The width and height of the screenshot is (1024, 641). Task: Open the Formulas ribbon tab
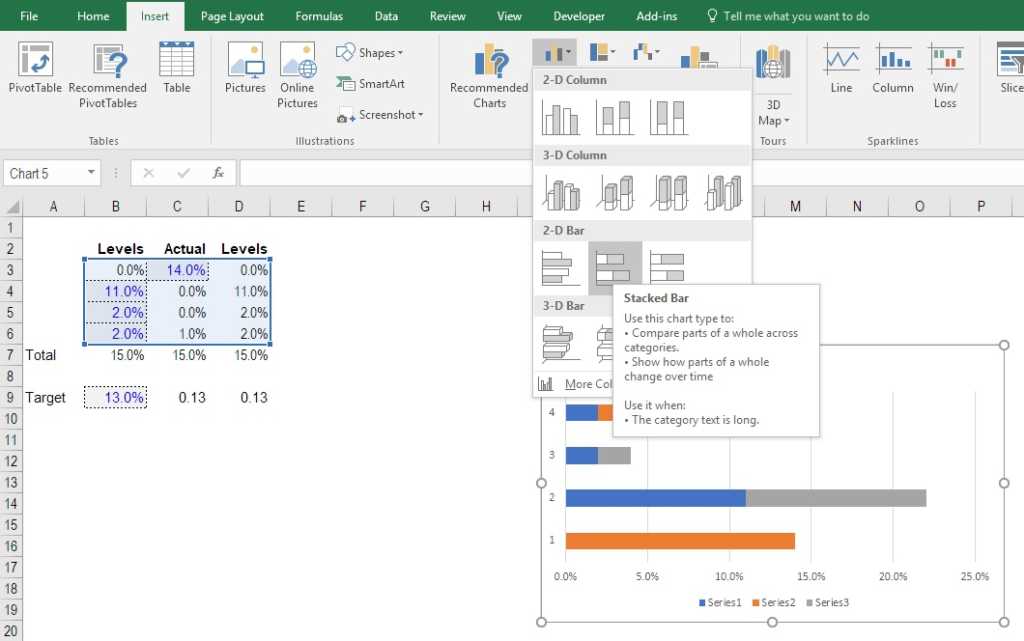(x=319, y=16)
